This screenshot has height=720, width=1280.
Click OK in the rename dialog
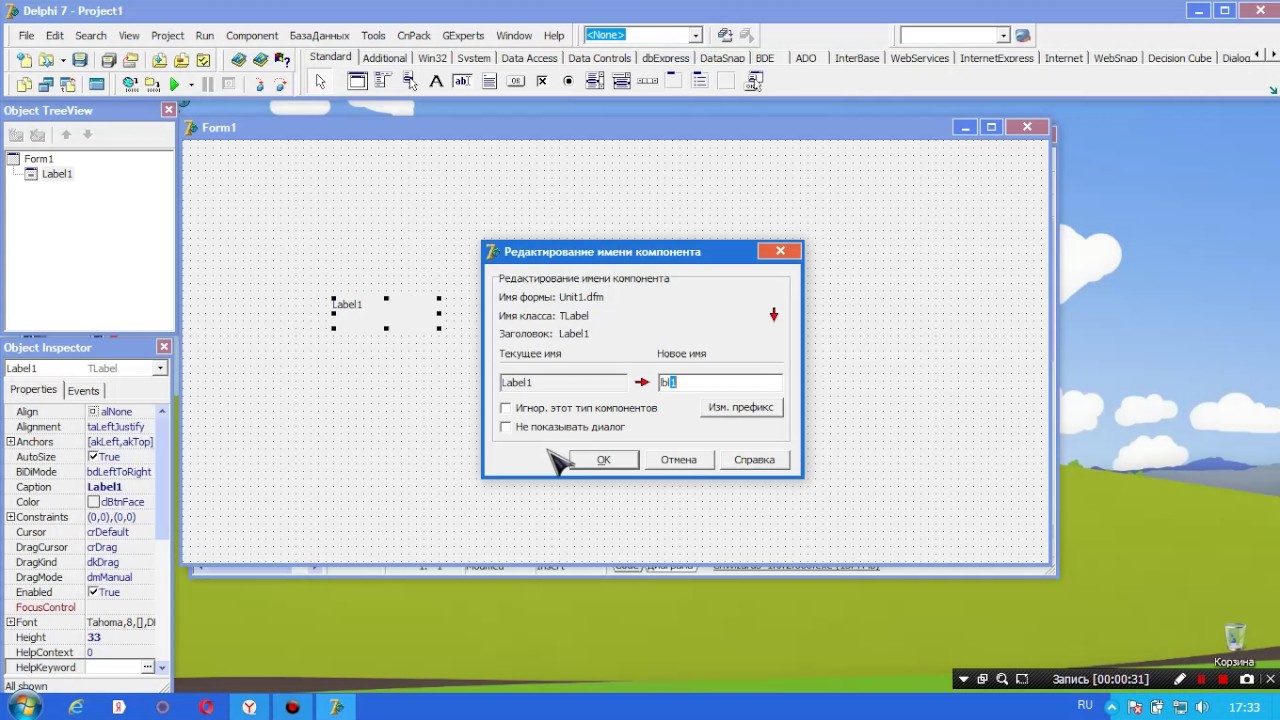coord(603,460)
